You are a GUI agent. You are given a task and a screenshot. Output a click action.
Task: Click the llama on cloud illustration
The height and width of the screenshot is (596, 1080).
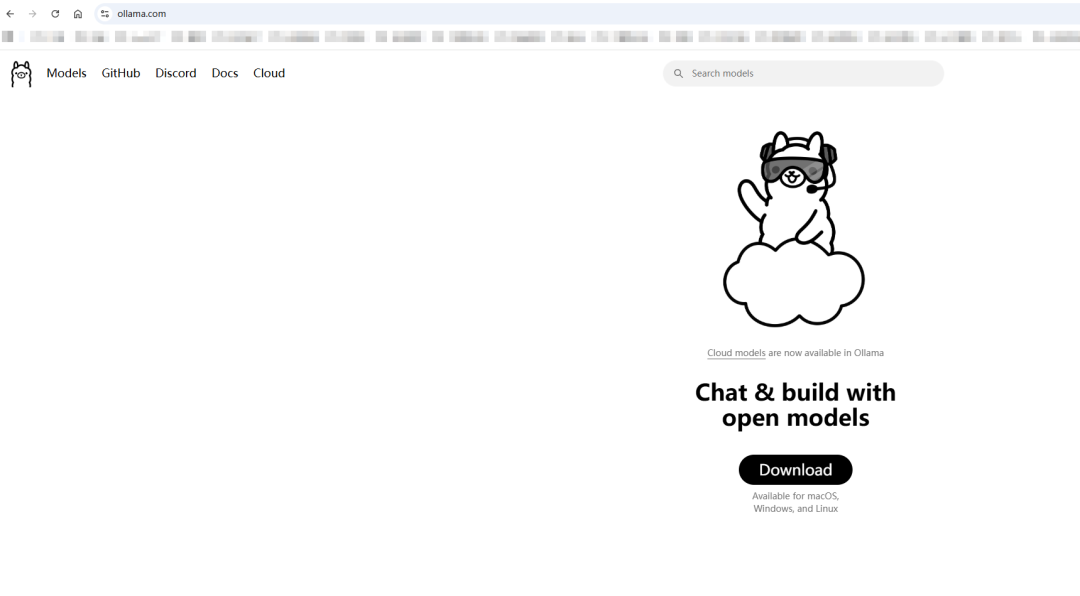(794, 228)
